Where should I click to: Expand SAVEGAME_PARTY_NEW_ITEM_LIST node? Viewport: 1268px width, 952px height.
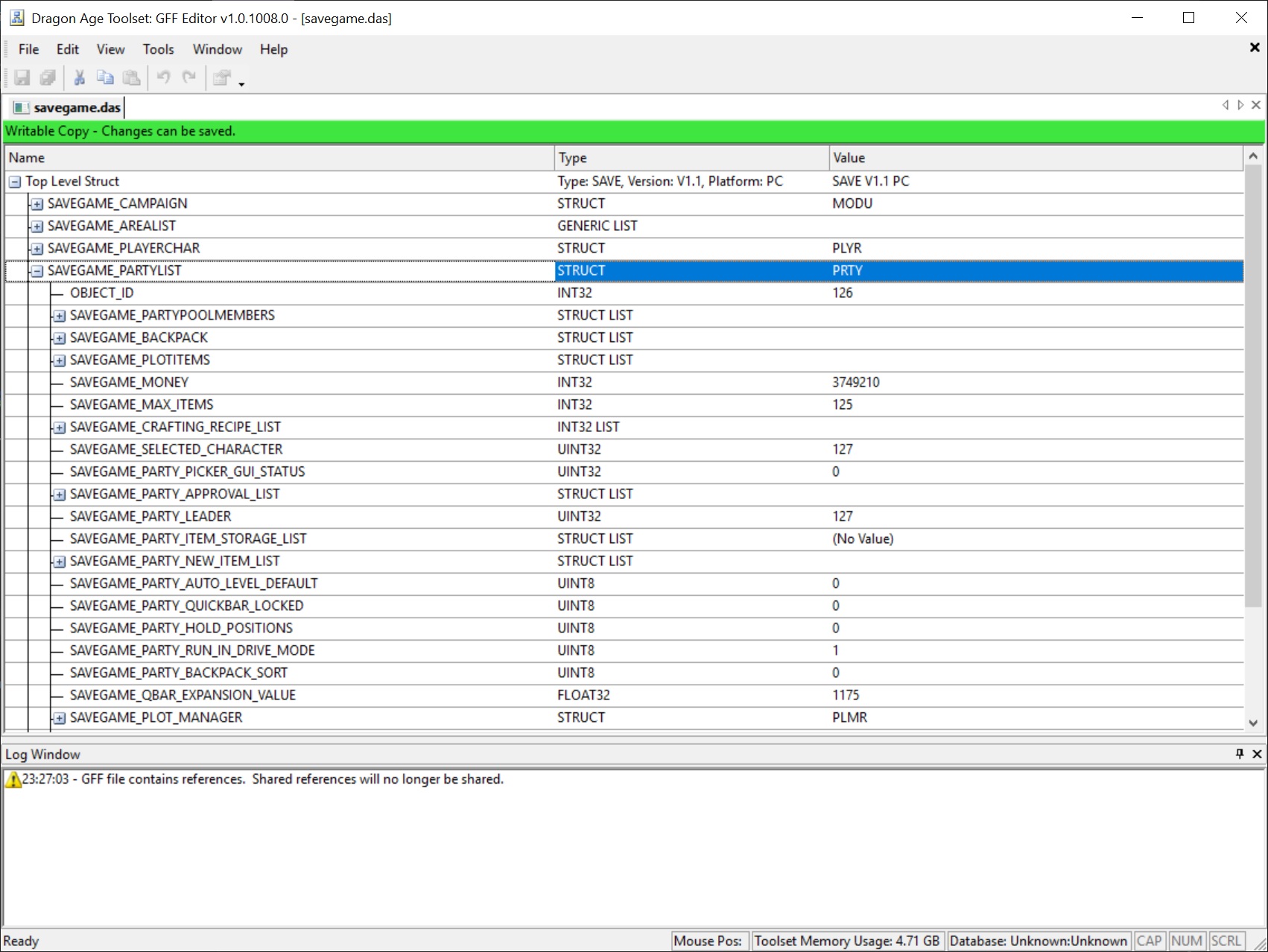click(60, 562)
